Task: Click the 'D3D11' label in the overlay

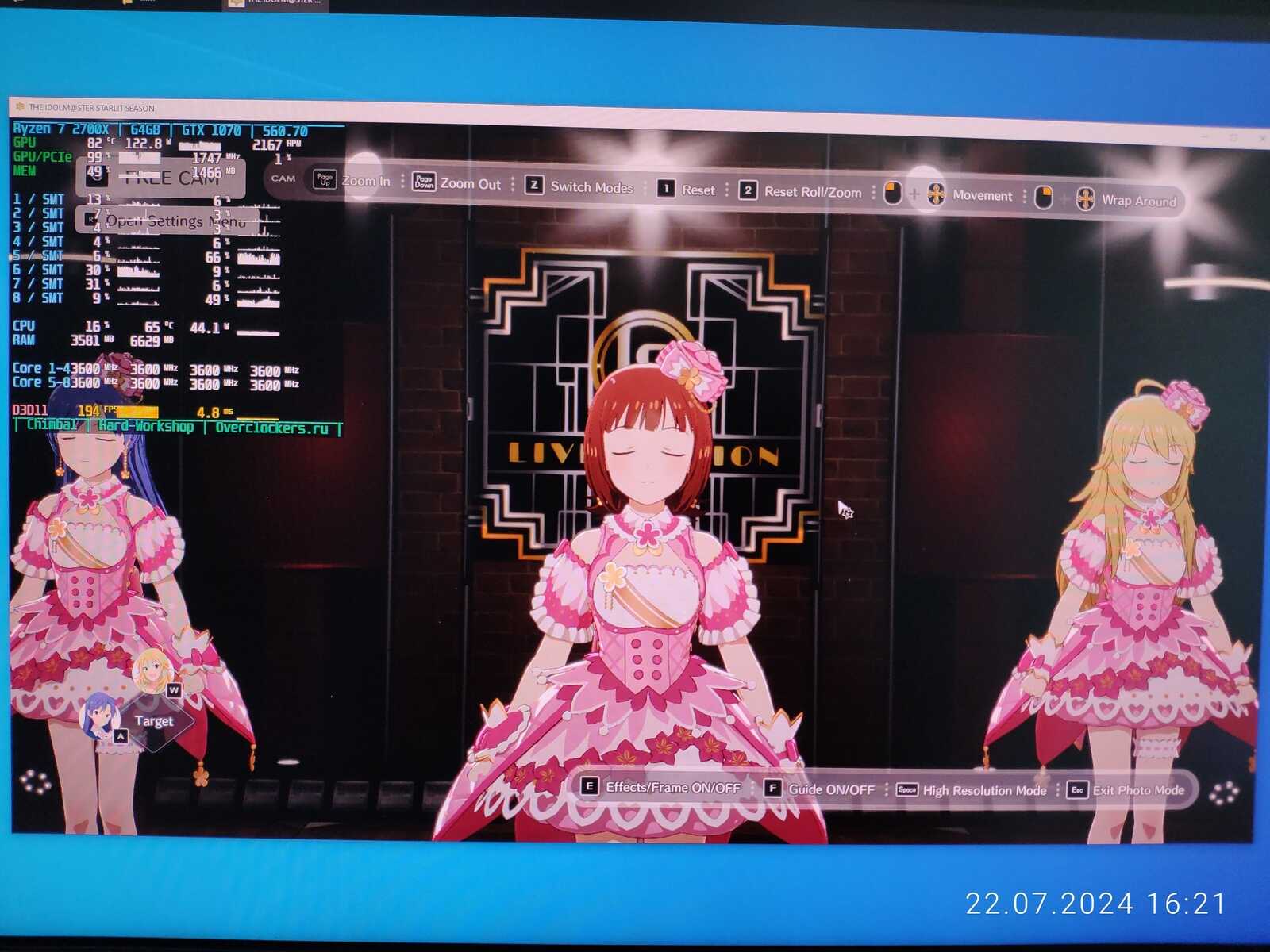Action: point(30,410)
